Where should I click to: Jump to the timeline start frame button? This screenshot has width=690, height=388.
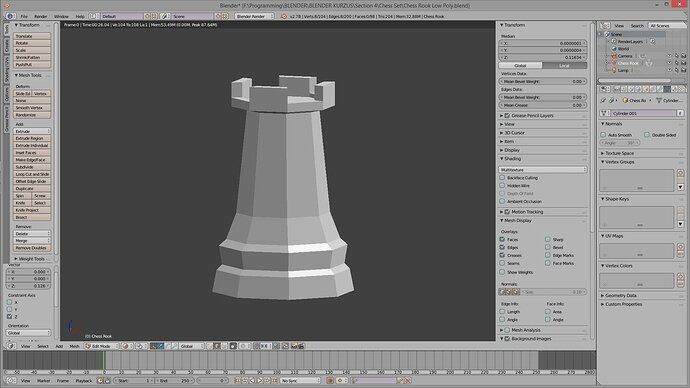pos(238,381)
